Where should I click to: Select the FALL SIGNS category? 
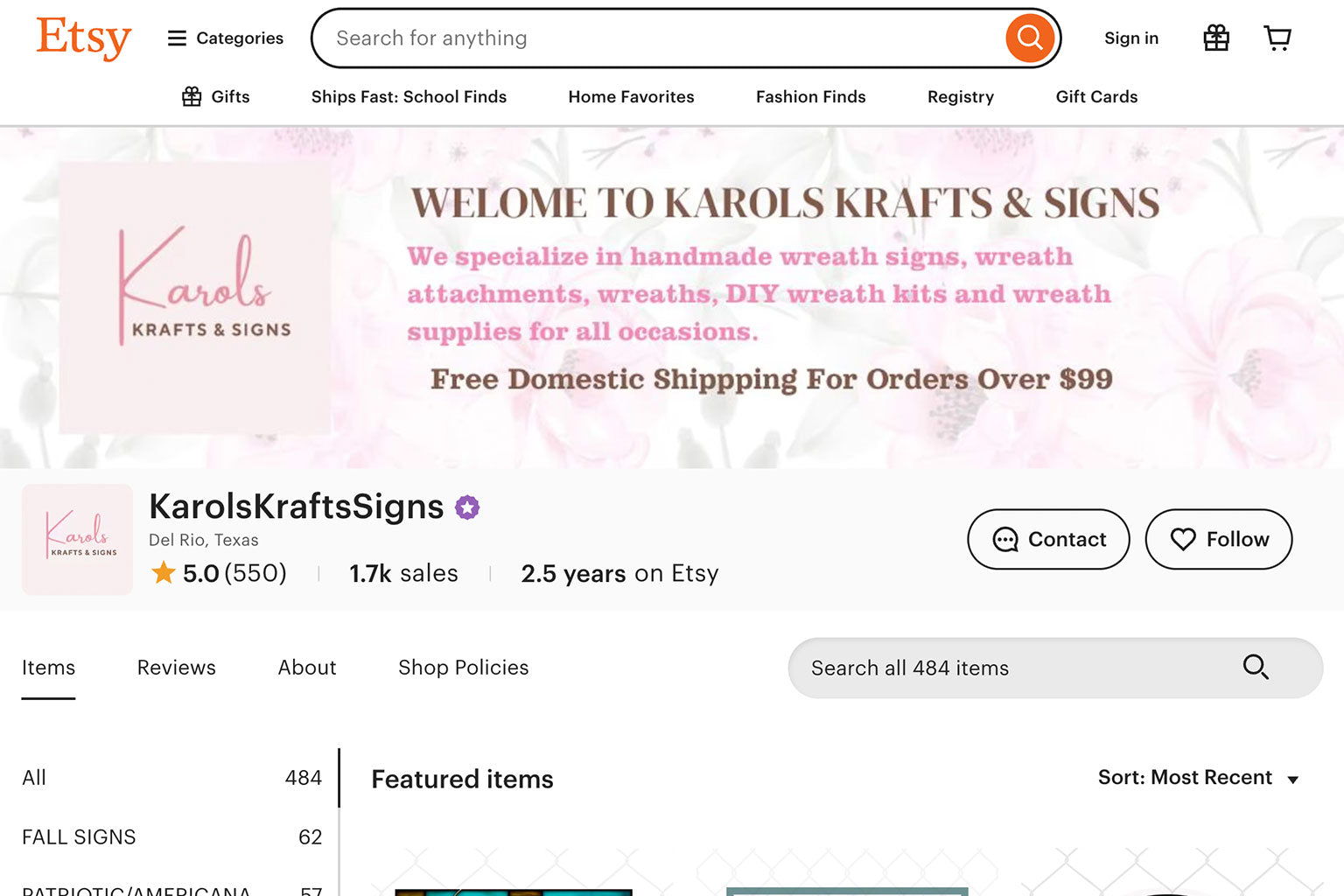[172, 837]
